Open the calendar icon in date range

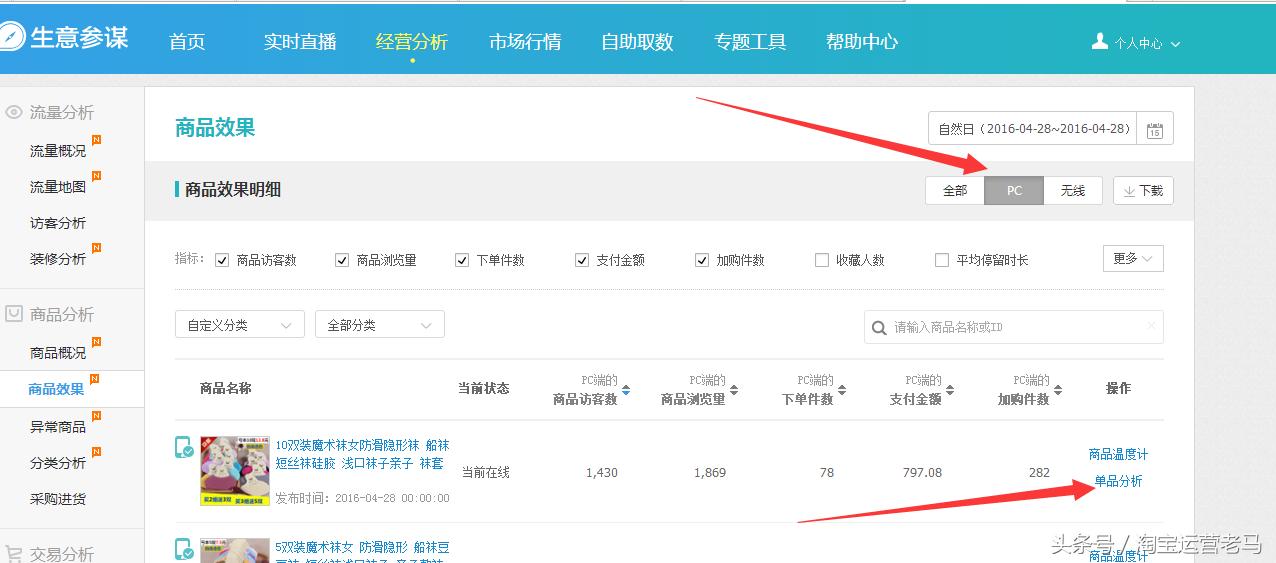pos(1154,129)
